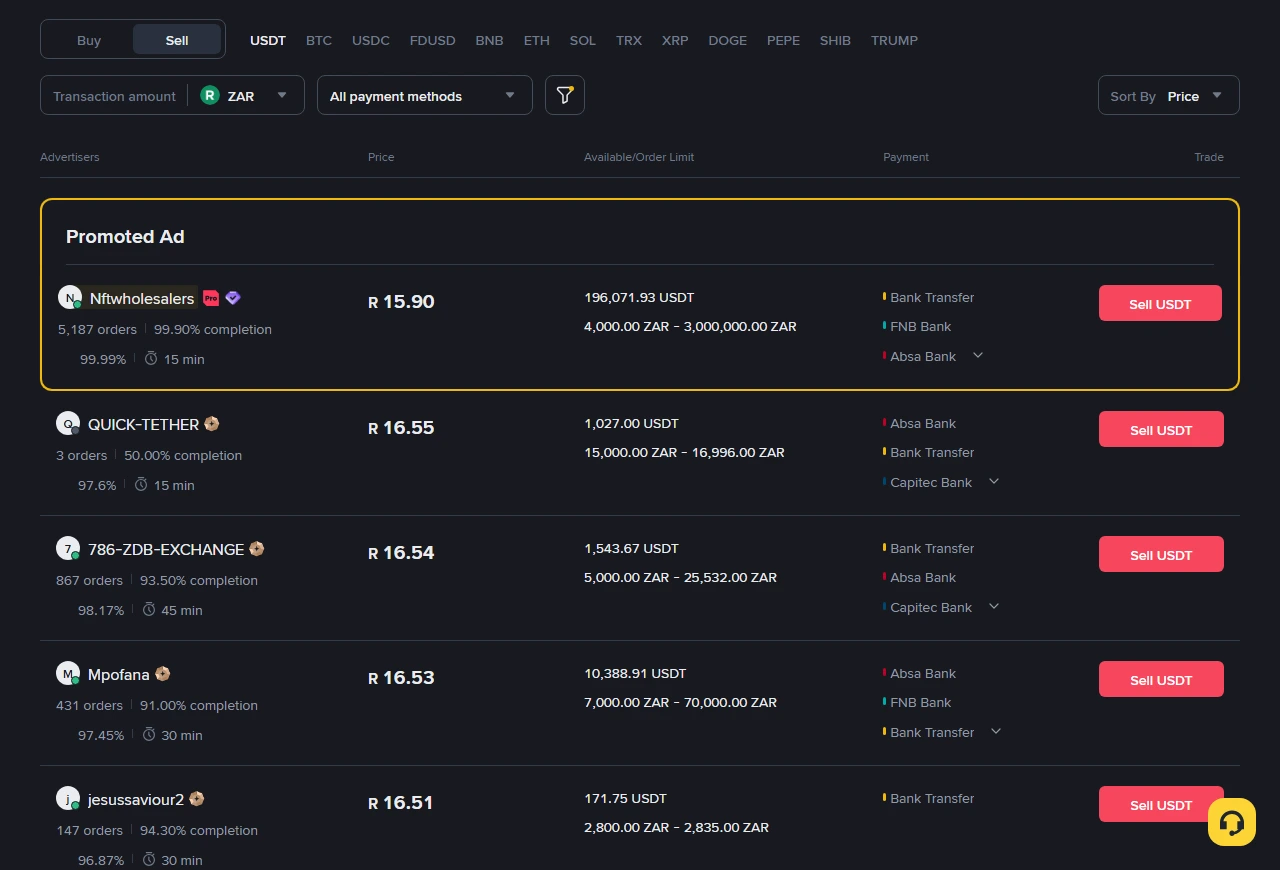This screenshot has width=1280, height=870.
Task: Open the Mpofana advertiser profile
Action: tap(118, 674)
